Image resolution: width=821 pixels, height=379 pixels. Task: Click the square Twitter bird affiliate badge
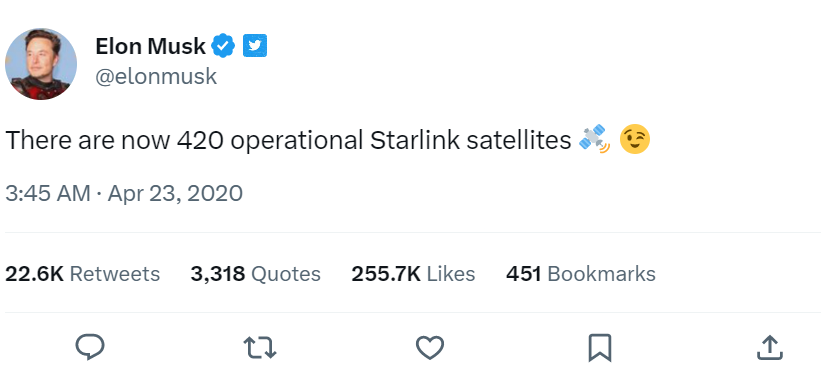pos(255,46)
